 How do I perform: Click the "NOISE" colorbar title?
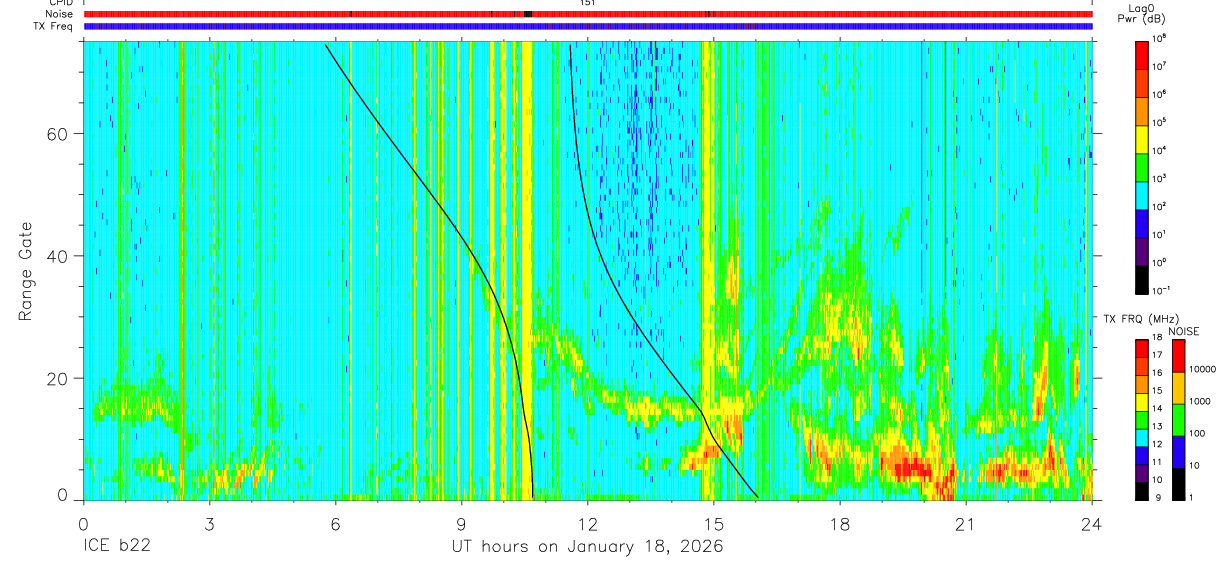[x=1184, y=331]
